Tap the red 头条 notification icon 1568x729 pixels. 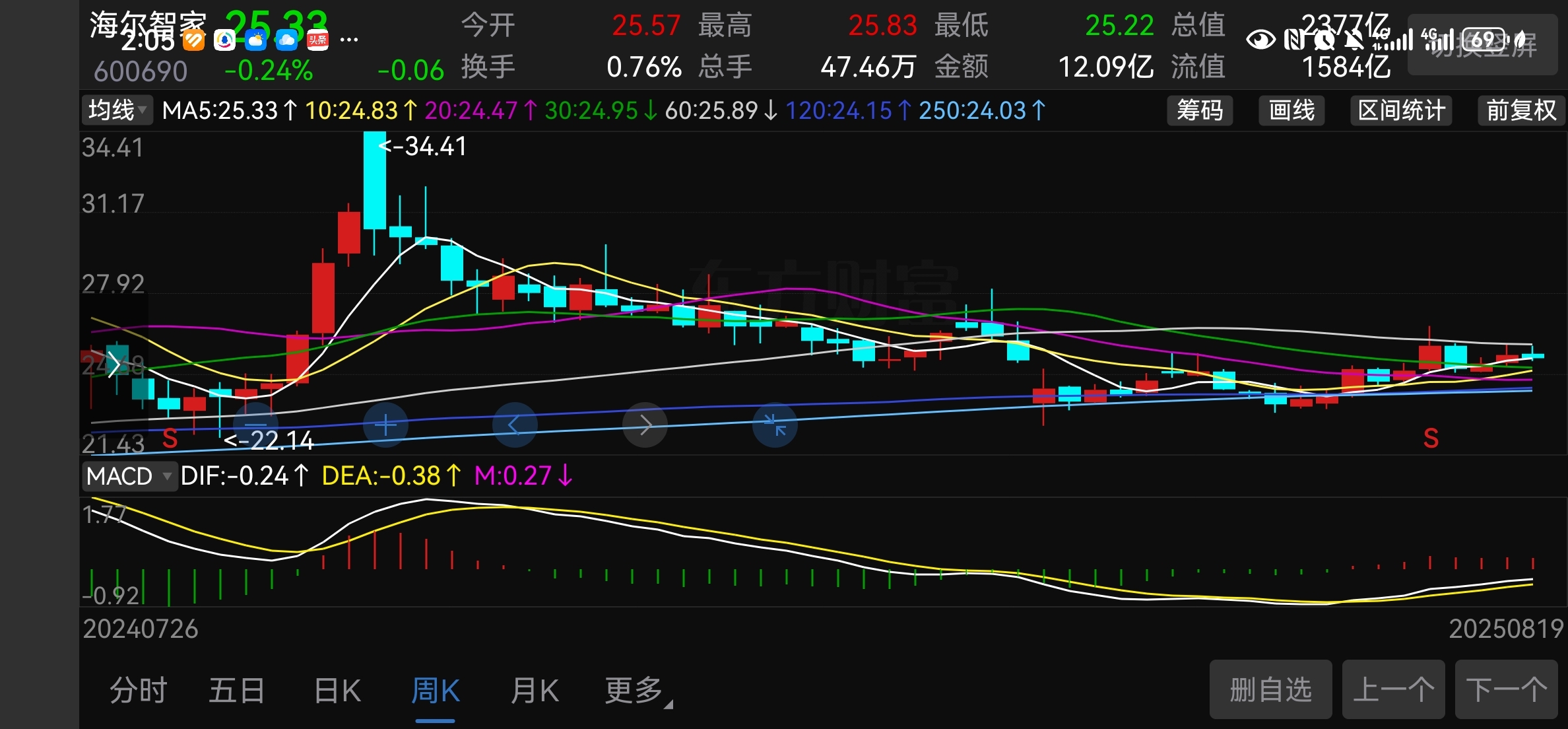pyautogui.click(x=317, y=41)
